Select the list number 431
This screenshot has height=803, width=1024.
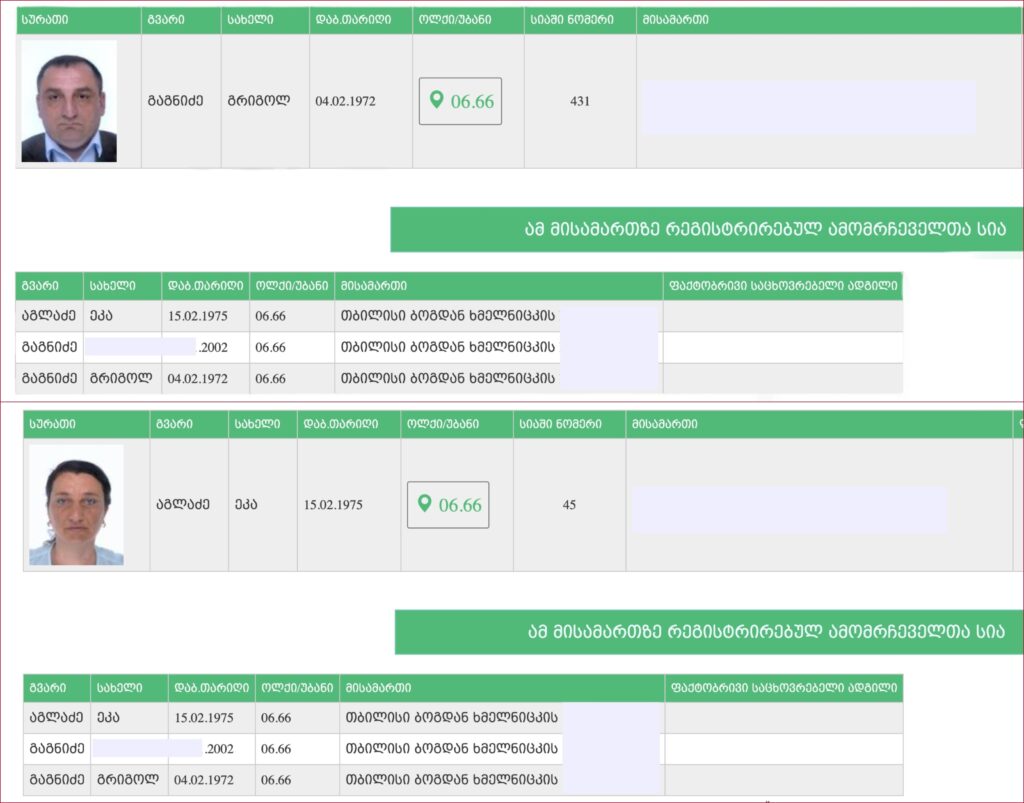[580, 101]
